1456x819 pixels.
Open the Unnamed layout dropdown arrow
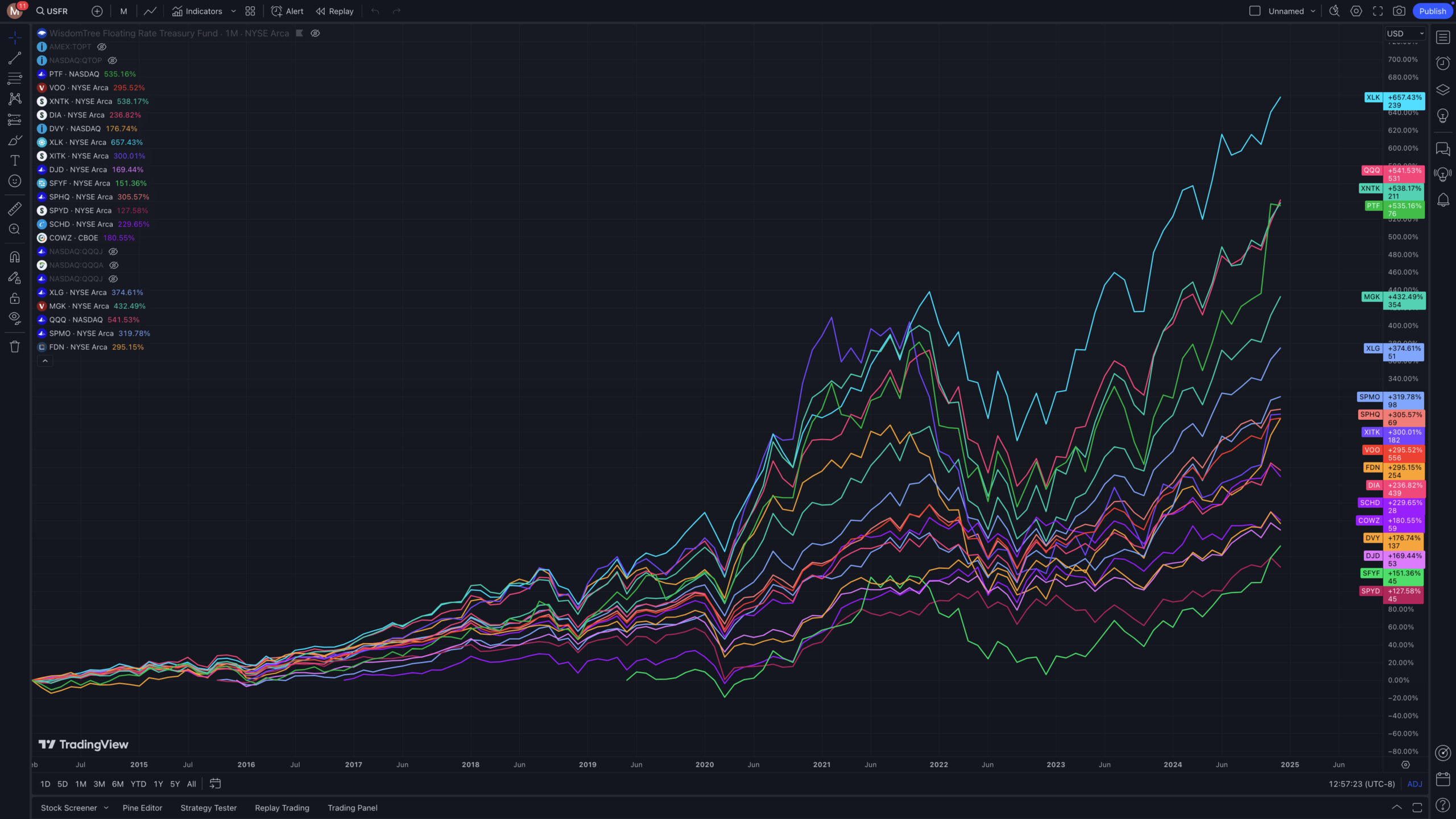1313,11
